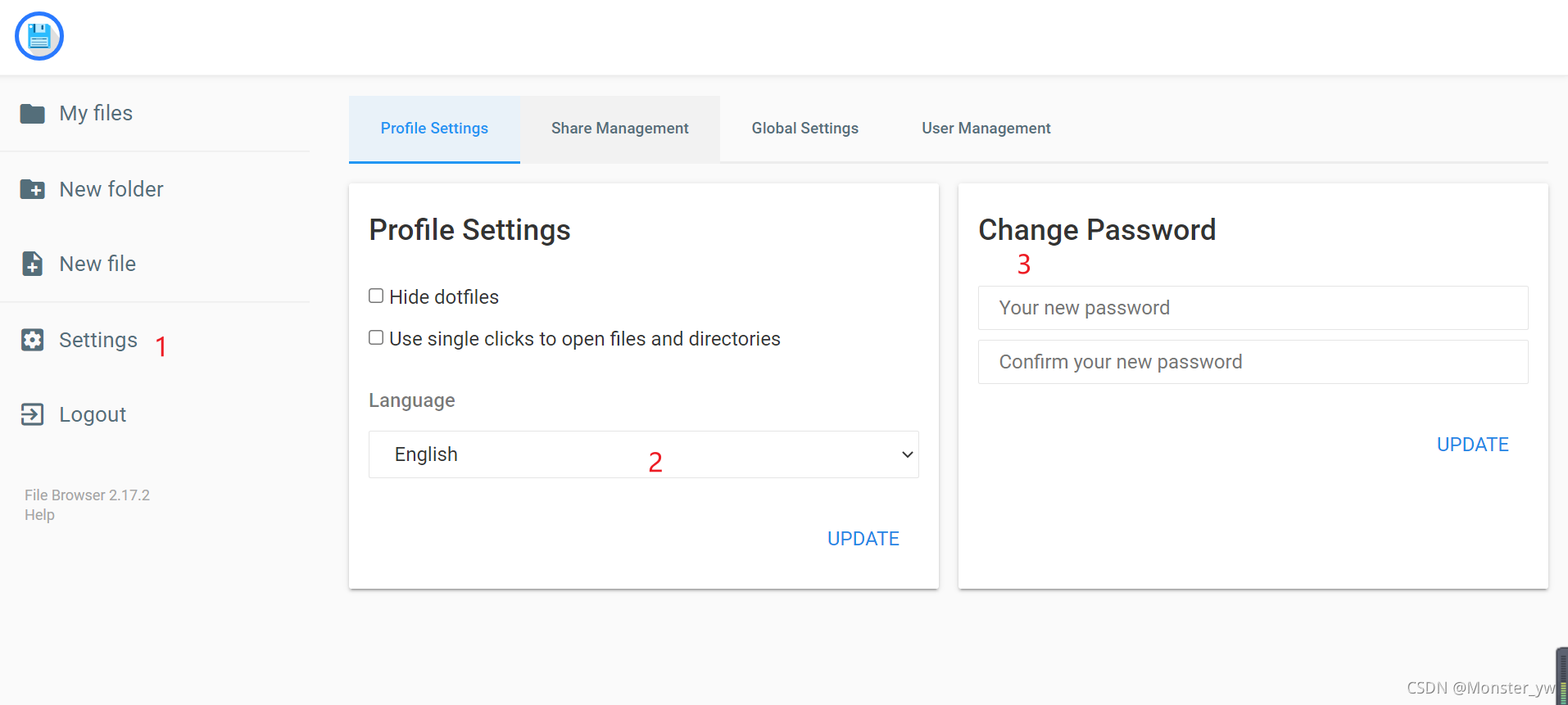The width and height of the screenshot is (1568, 705).
Task: Check Use single clicks to open files
Action: 376,337
